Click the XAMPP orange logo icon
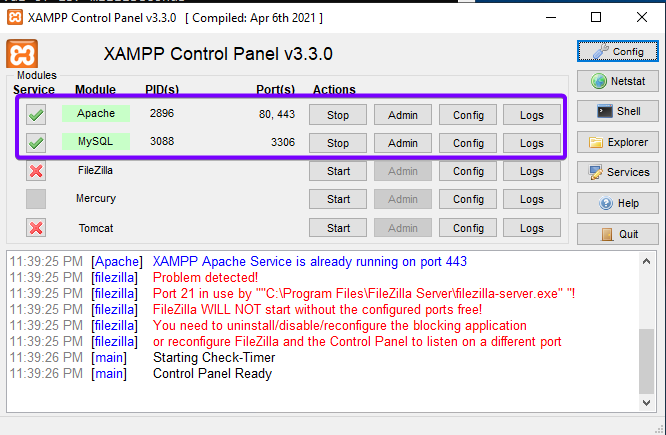The height and width of the screenshot is (435, 666). coord(22,54)
